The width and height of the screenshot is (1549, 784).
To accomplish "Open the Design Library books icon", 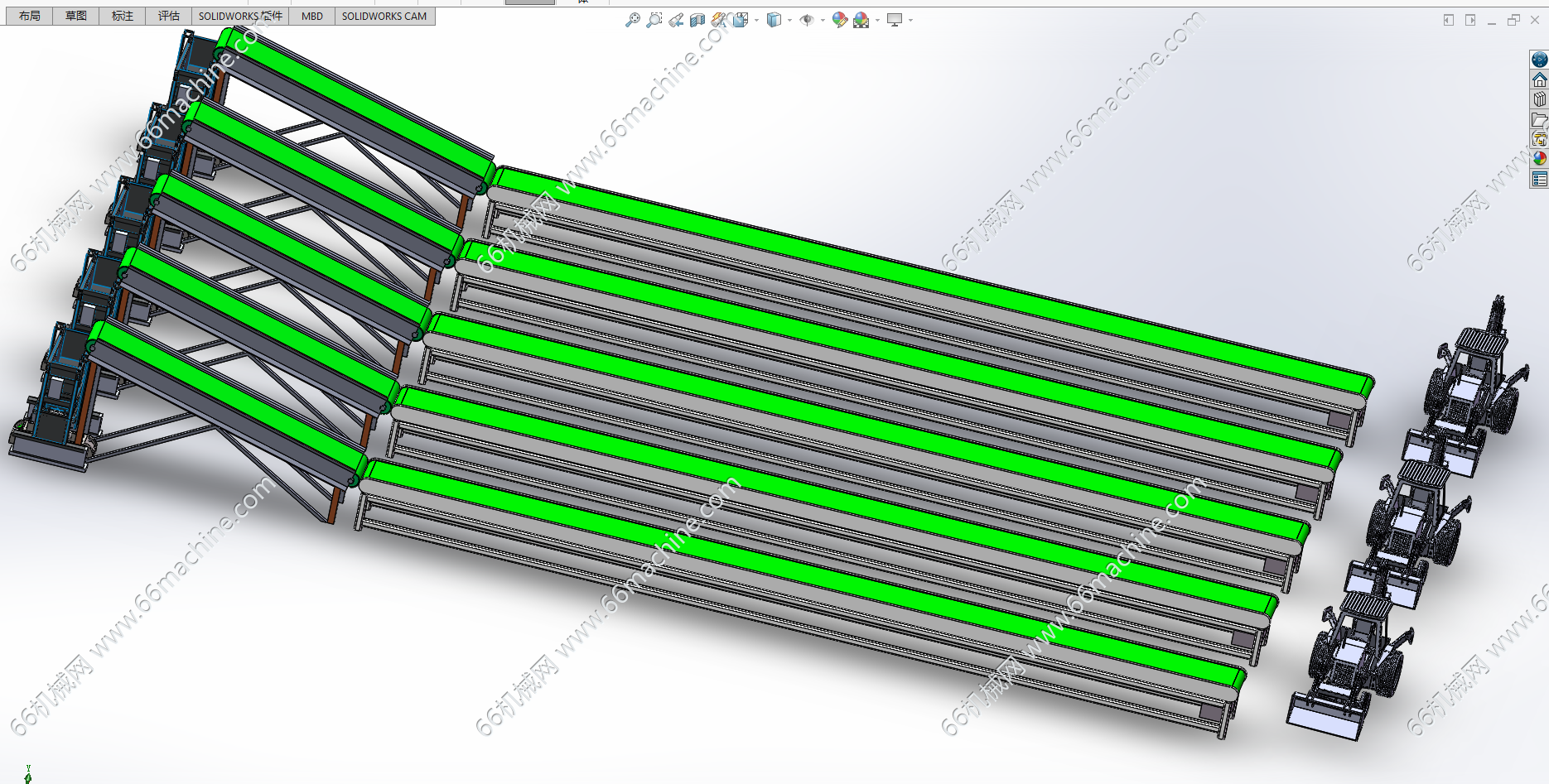I will point(1539,99).
